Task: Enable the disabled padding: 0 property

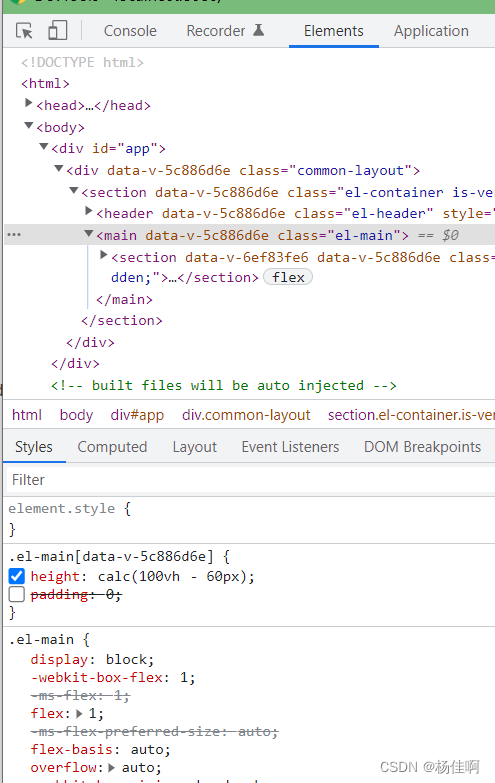Action: [x=16, y=594]
